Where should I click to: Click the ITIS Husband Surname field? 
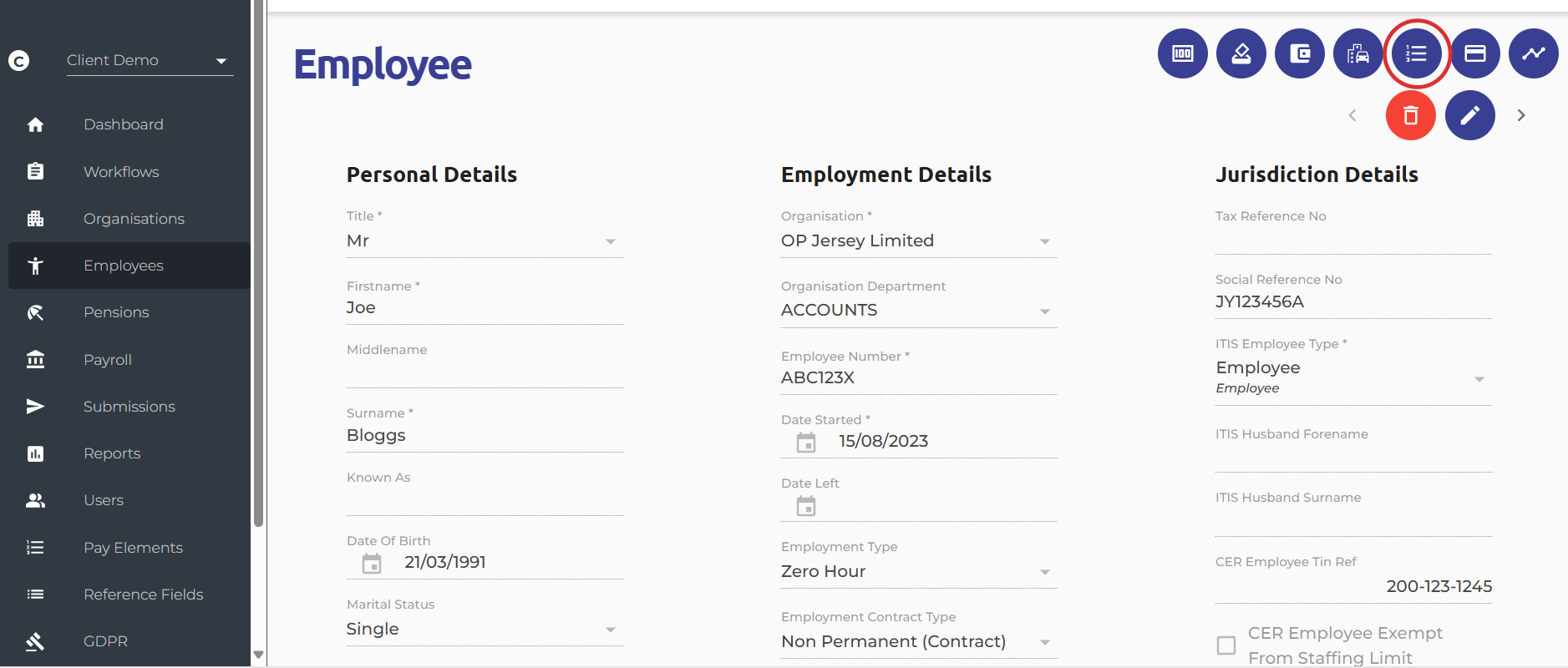[x=1353, y=520]
